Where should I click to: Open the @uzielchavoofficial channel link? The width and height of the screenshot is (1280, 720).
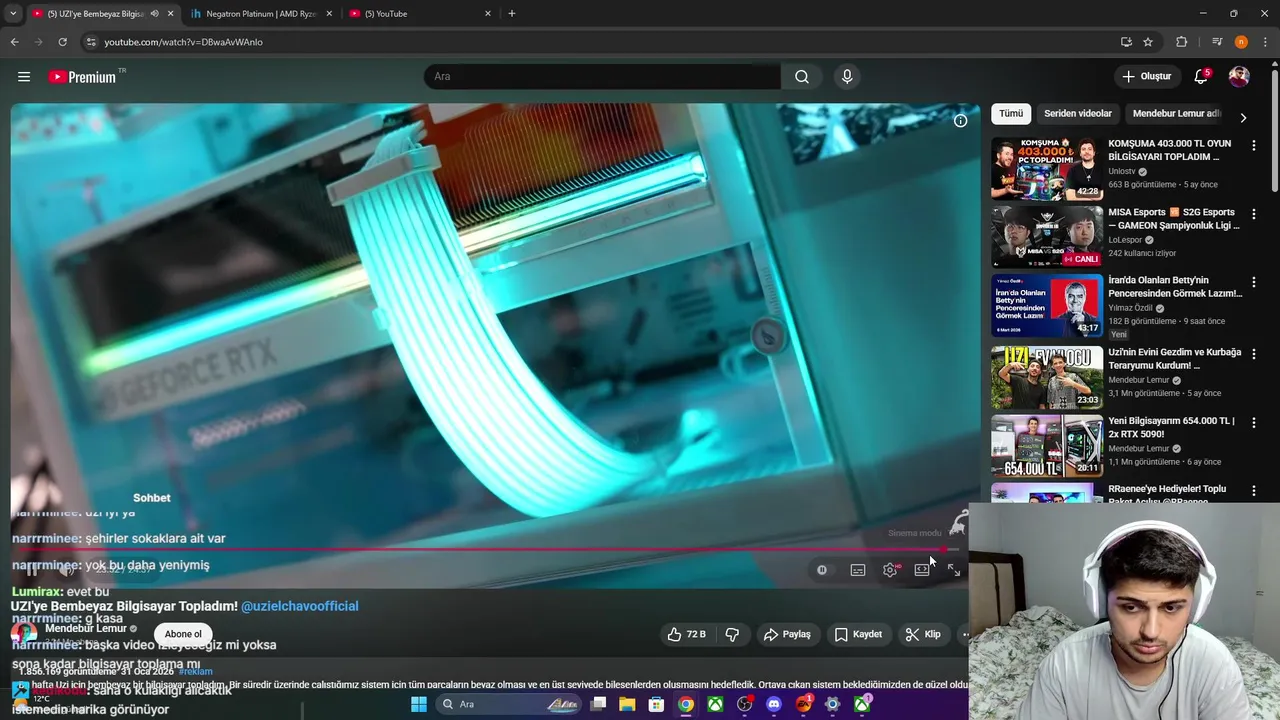[x=299, y=606]
